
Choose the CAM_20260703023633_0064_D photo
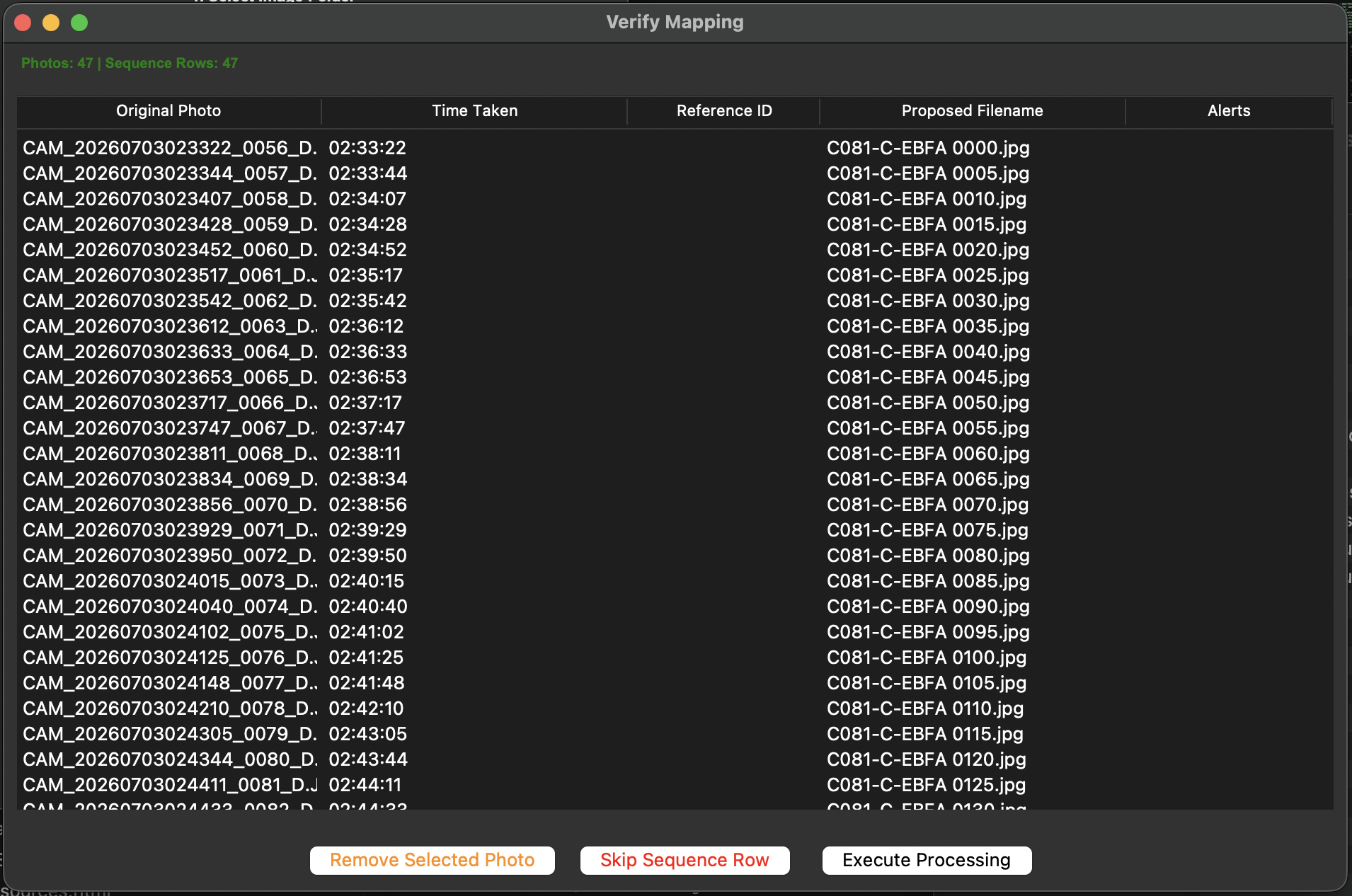tap(170, 352)
